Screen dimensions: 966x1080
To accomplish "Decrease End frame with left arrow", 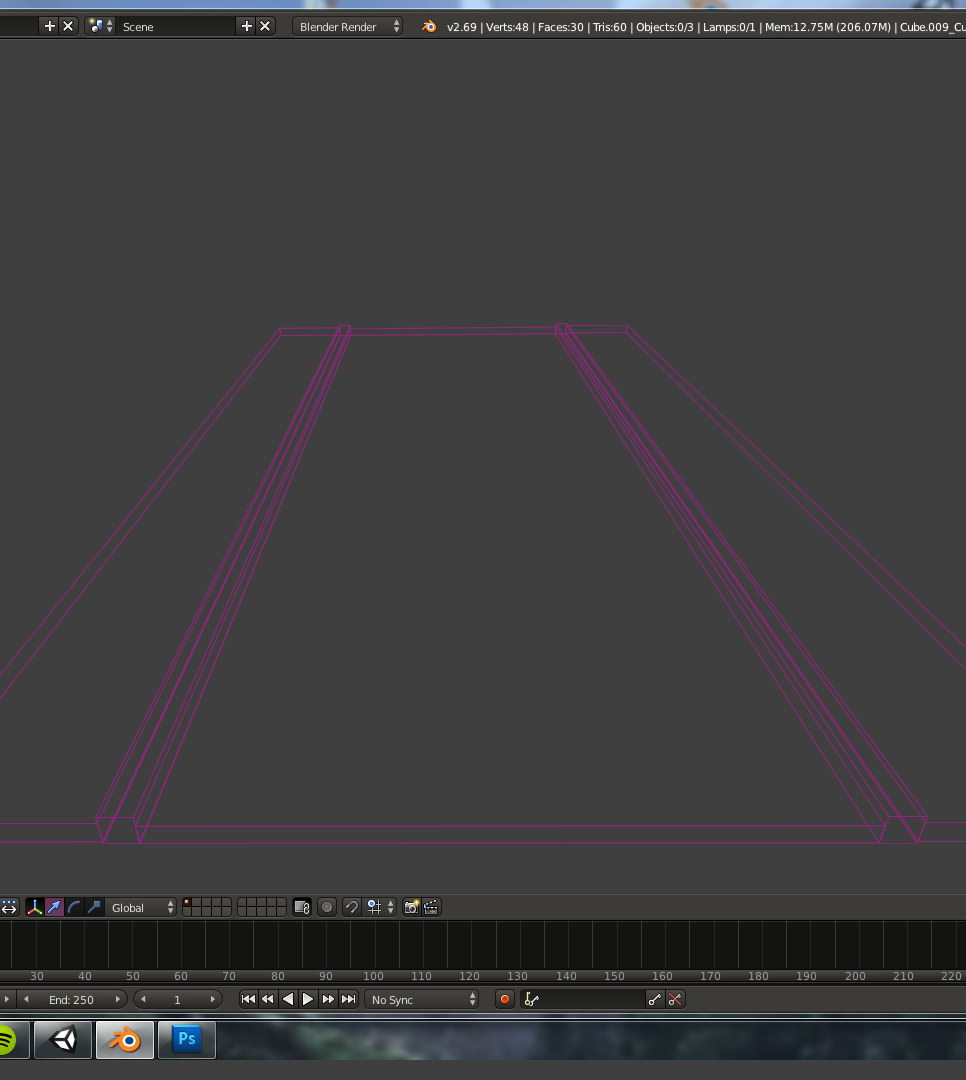I will (26, 999).
